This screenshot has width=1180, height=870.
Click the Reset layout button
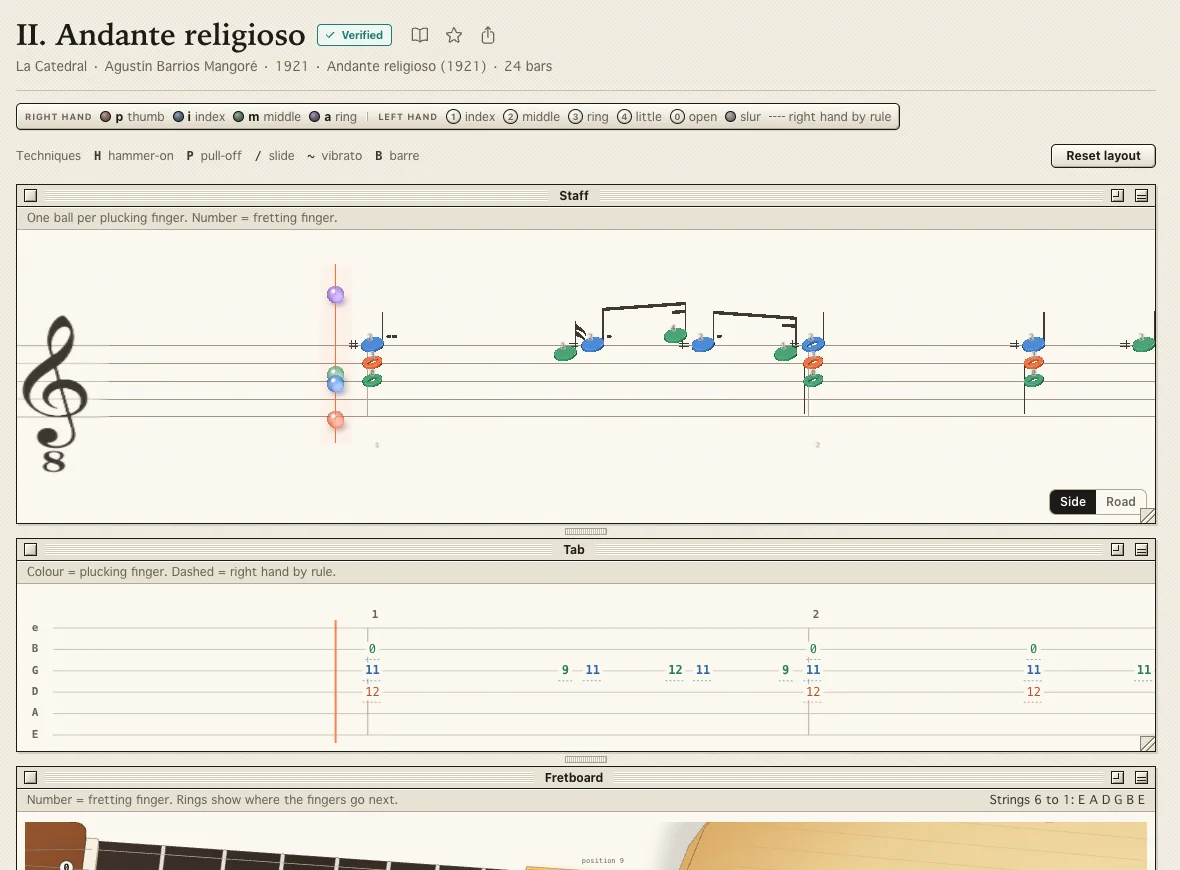coord(1103,156)
